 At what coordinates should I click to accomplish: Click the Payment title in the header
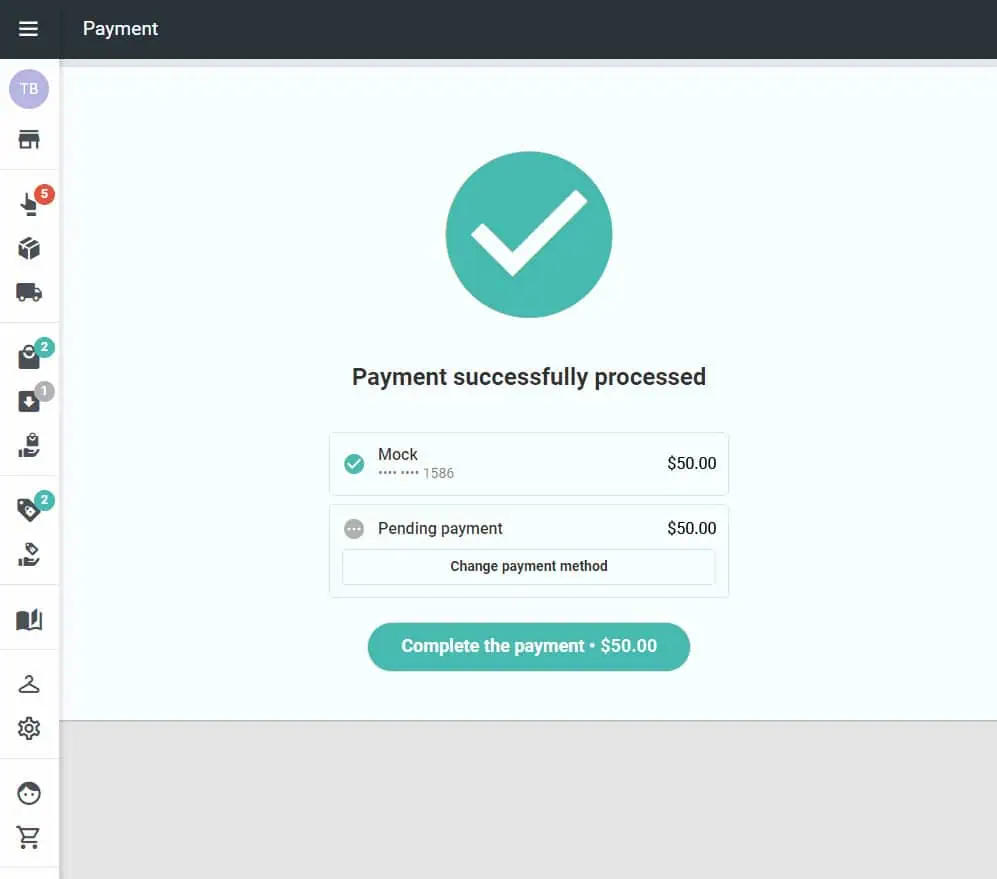pos(120,28)
